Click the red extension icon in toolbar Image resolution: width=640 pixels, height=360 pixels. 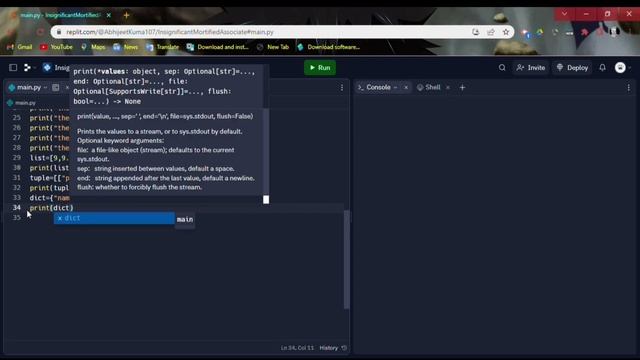(584, 32)
